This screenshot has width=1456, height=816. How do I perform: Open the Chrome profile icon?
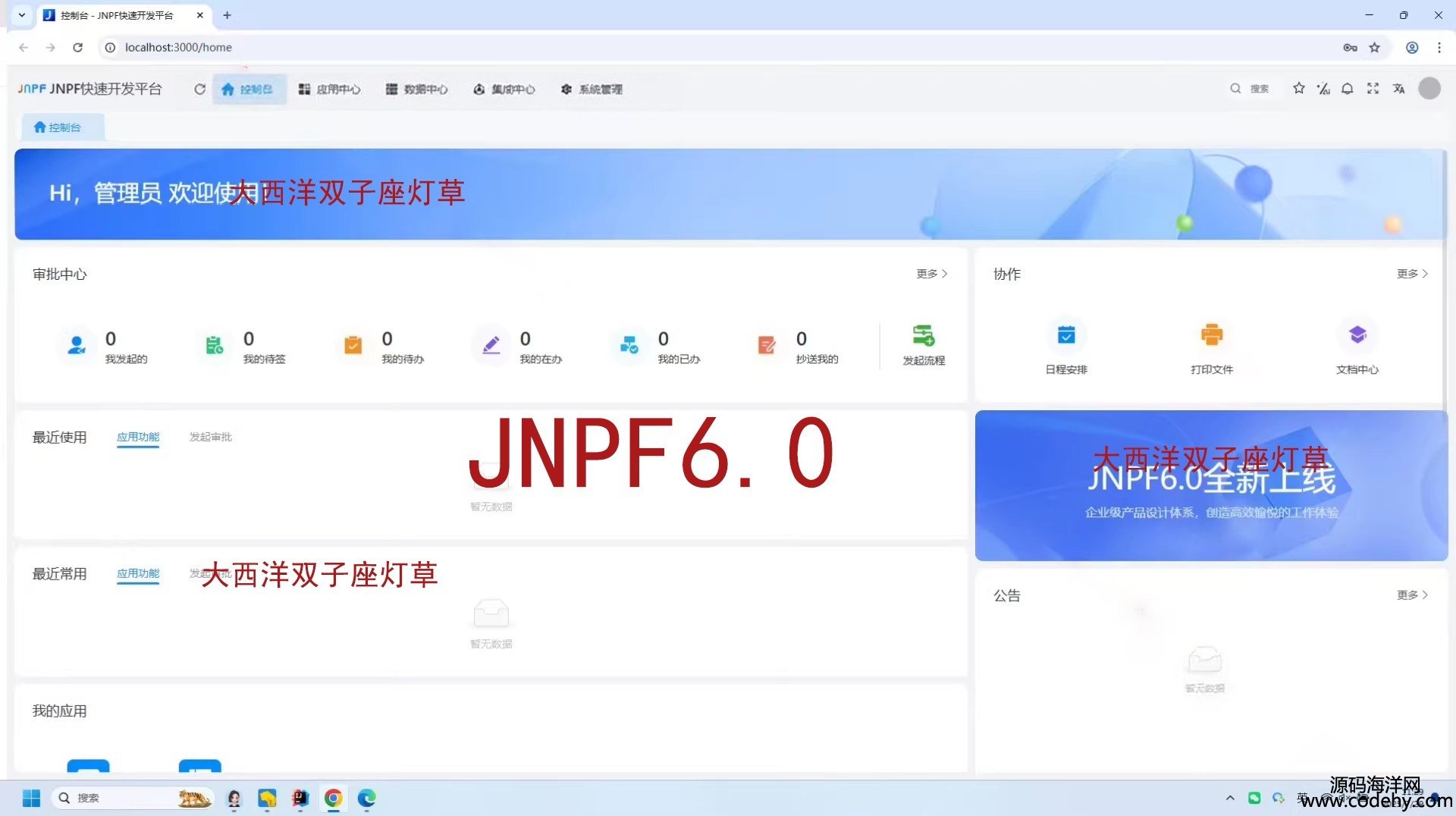coord(1412,47)
